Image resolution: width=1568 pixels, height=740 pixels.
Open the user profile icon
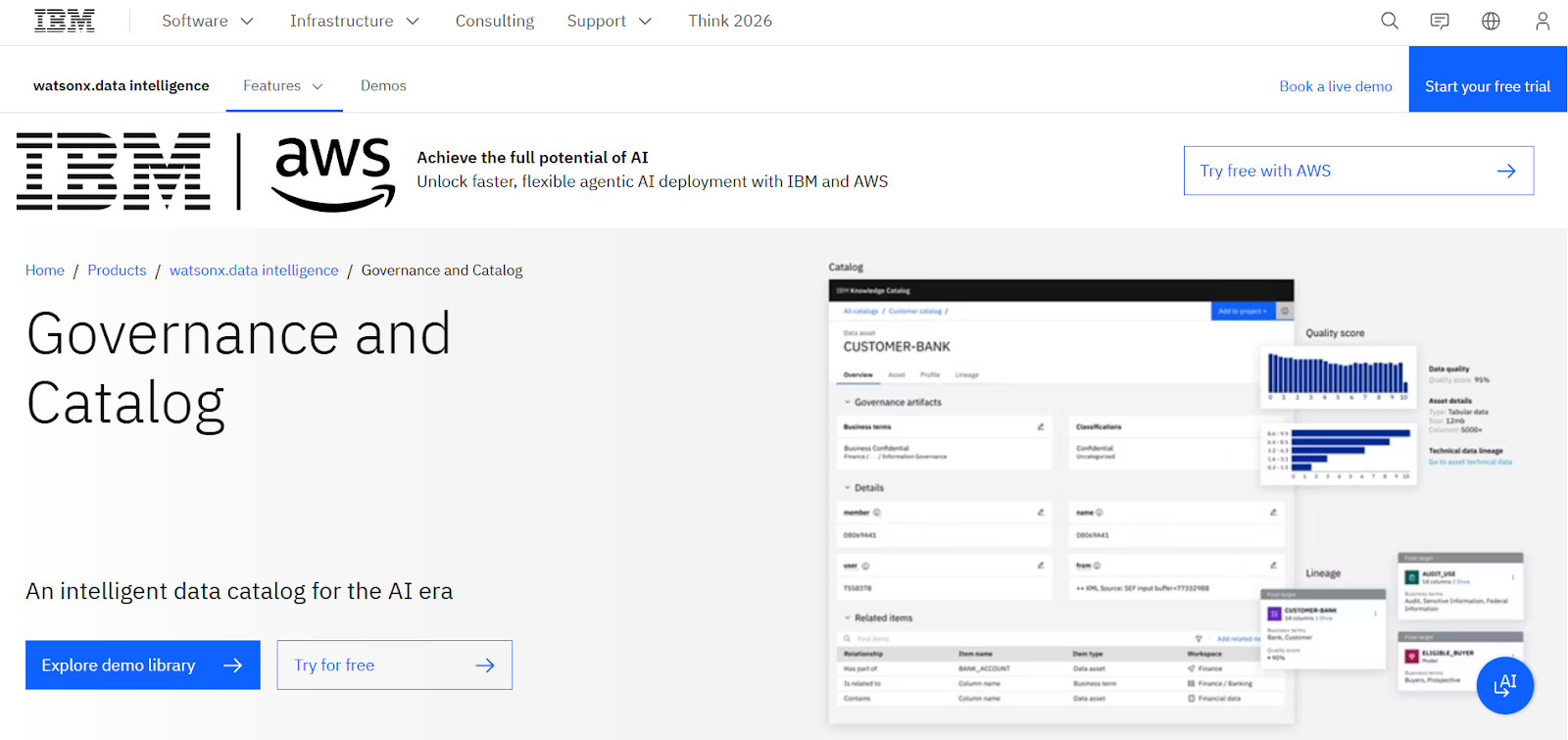(x=1543, y=21)
